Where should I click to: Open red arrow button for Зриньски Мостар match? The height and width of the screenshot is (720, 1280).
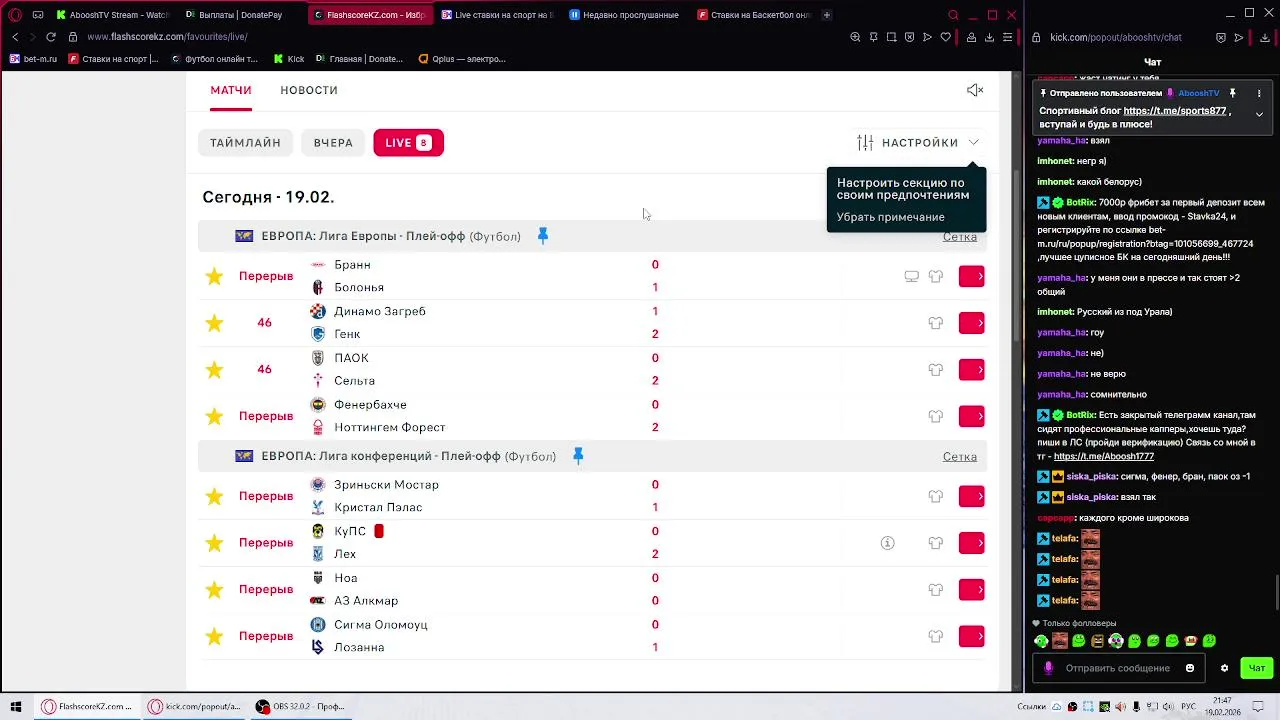[x=972, y=496]
